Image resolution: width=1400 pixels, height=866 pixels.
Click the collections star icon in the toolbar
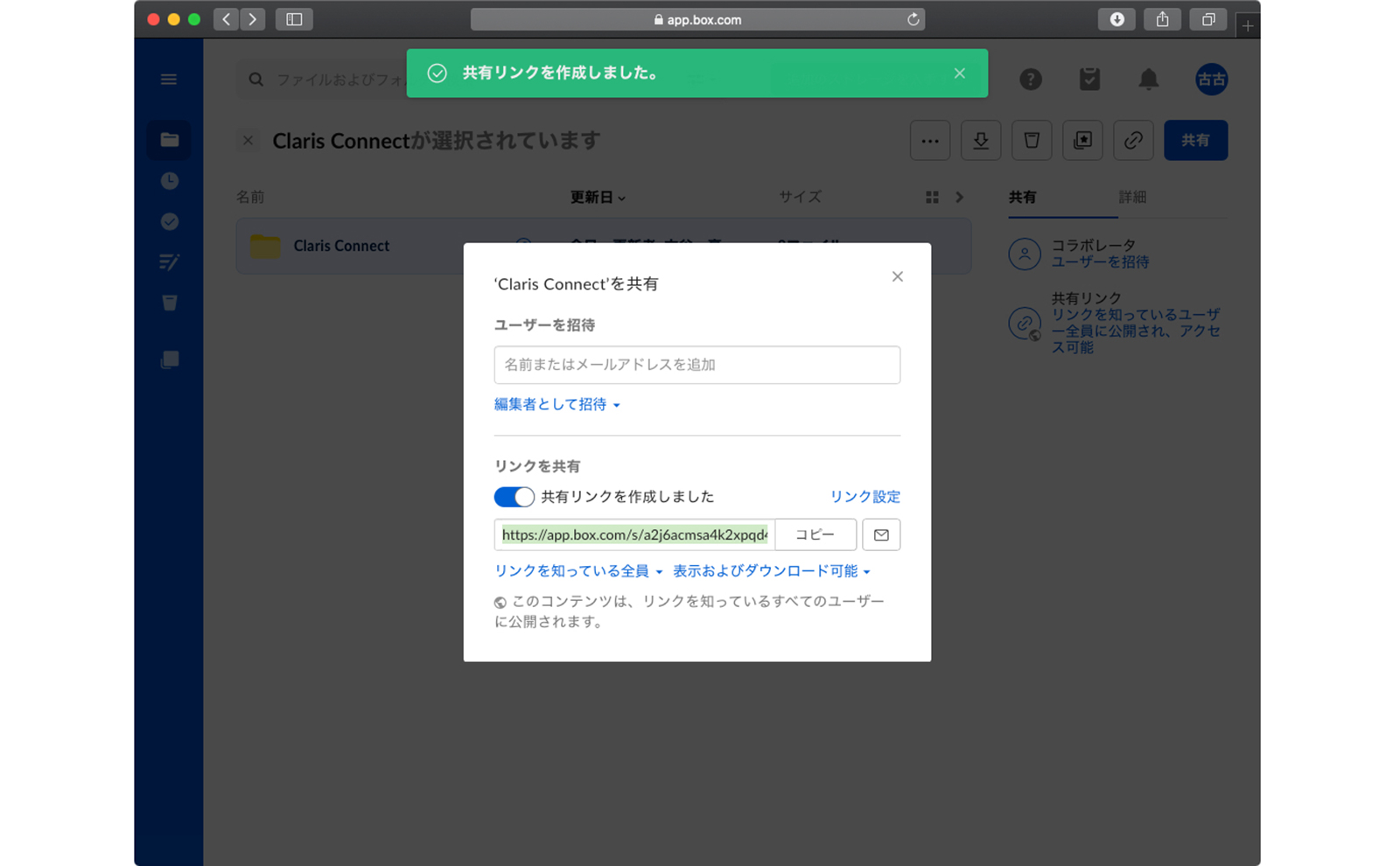pos(1082,140)
